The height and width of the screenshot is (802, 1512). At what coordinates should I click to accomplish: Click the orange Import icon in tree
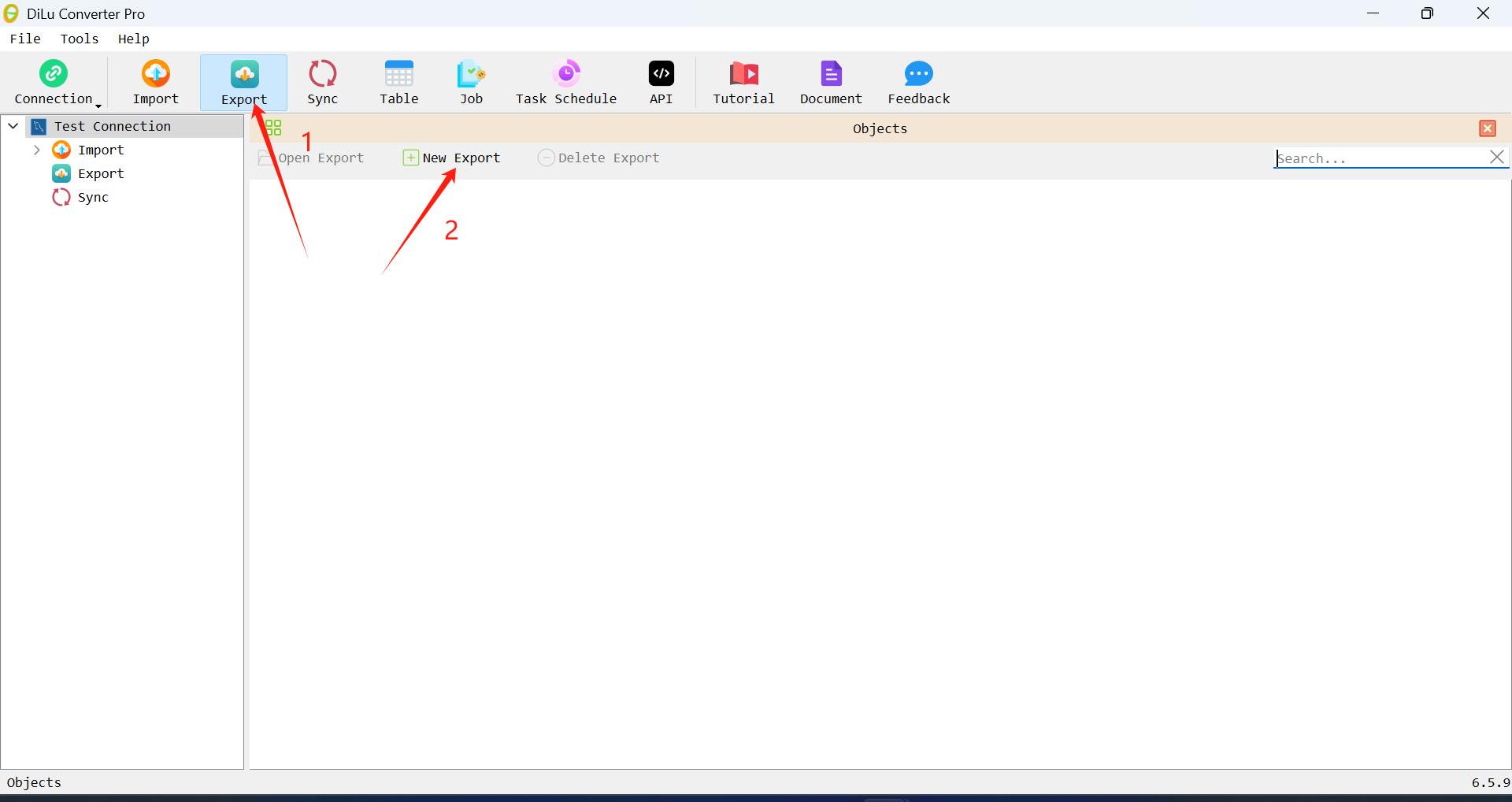click(x=61, y=150)
